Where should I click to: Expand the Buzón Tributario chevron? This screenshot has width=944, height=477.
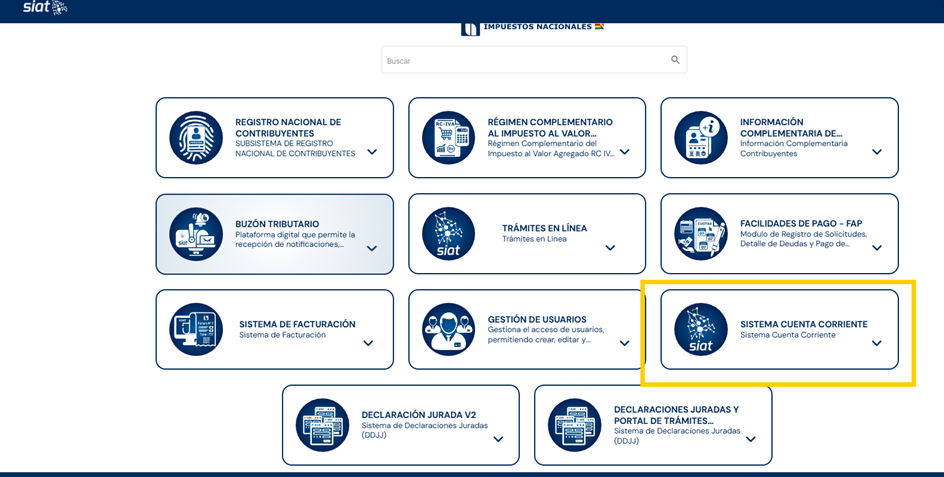[372, 248]
